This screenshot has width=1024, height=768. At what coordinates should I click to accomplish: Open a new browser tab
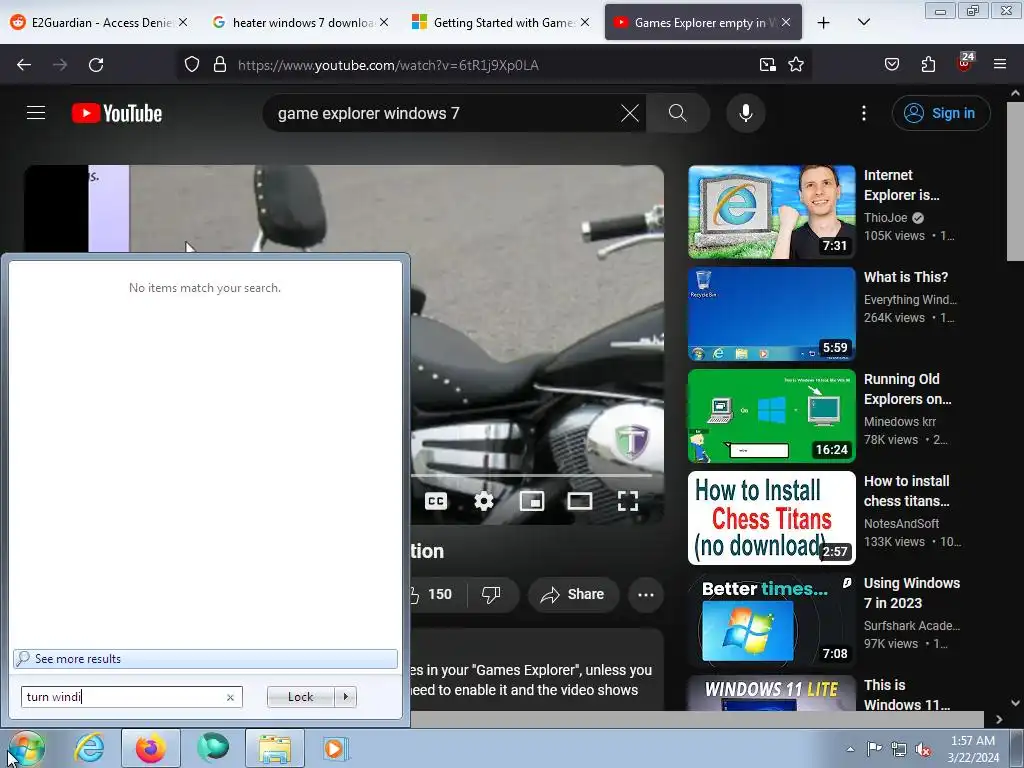click(x=824, y=23)
